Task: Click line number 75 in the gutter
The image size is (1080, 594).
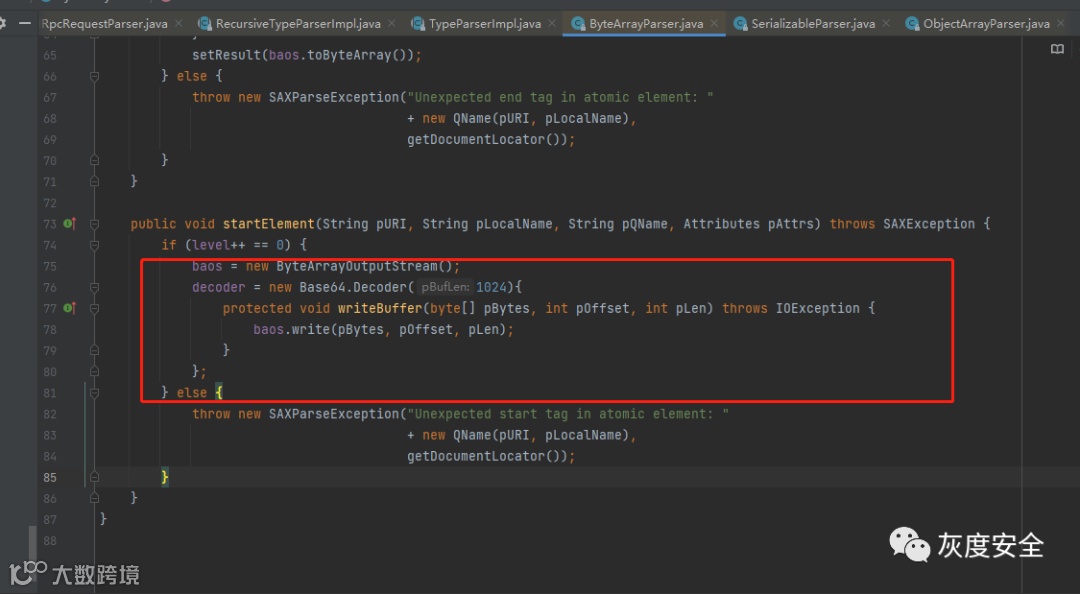Action: coord(50,266)
